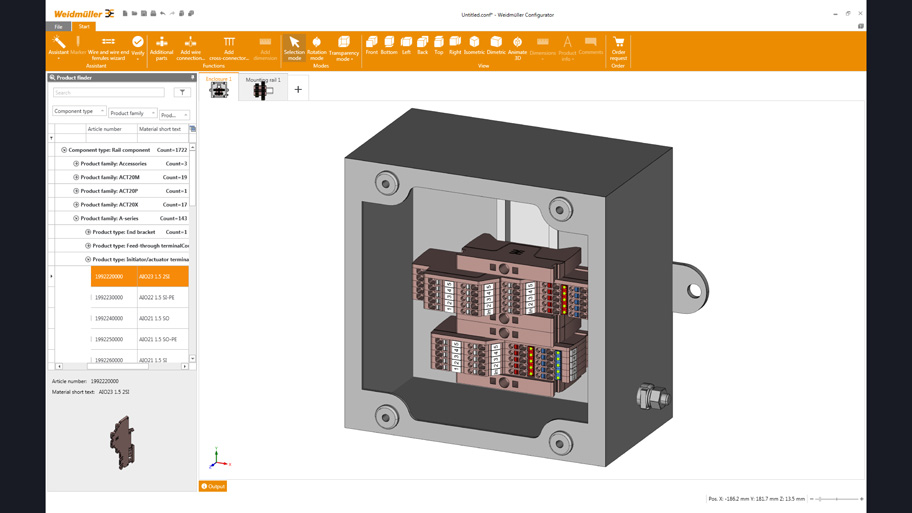Expand Product family: ACT20M group
Screen dimensions: 912x513
click(x=76, y=177)
